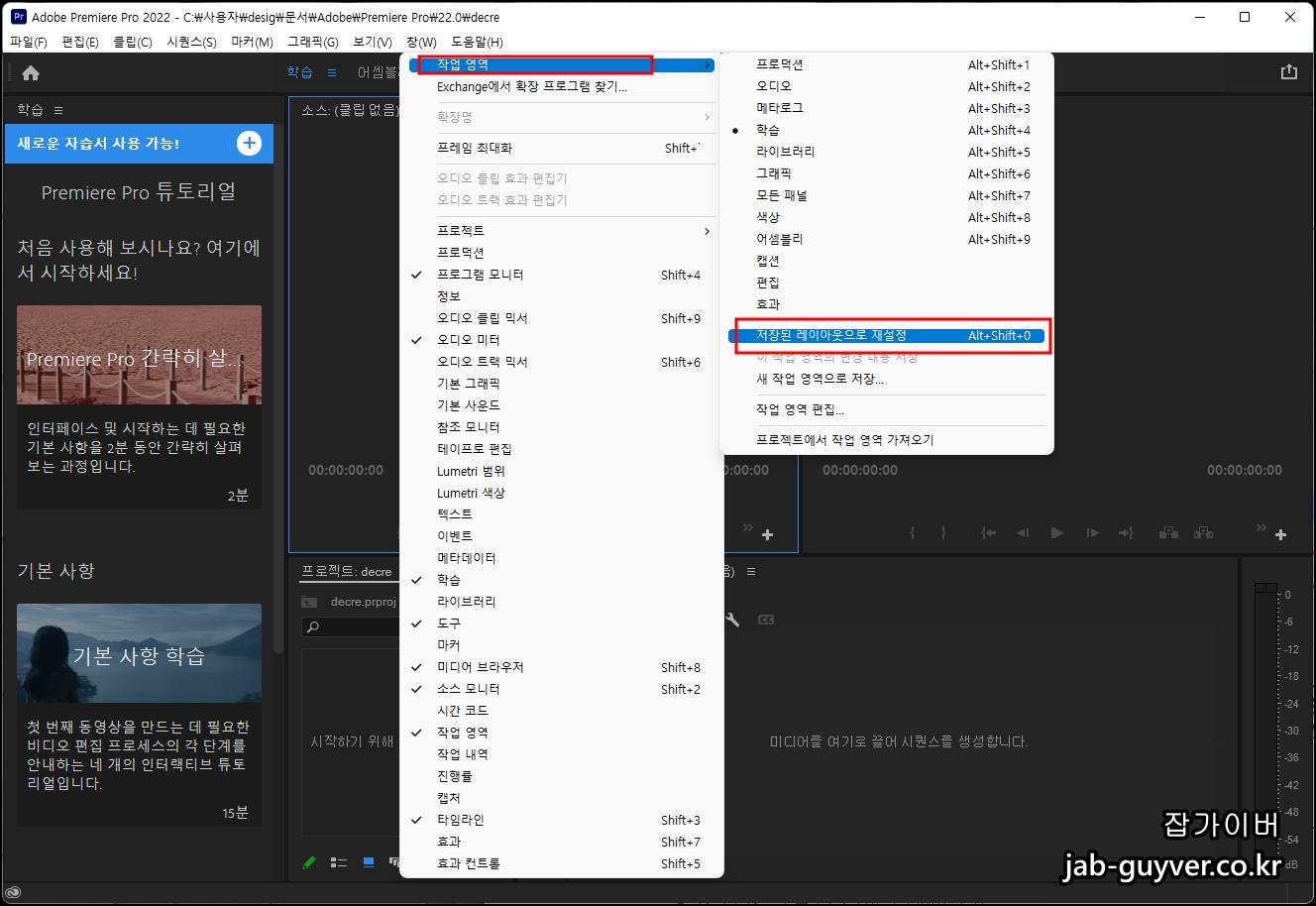The width and height of the screenshot is (1316, 906).
Task: Toggle the checked 작업 영역 entry below 시간 코드
Action: click(561, 733)
